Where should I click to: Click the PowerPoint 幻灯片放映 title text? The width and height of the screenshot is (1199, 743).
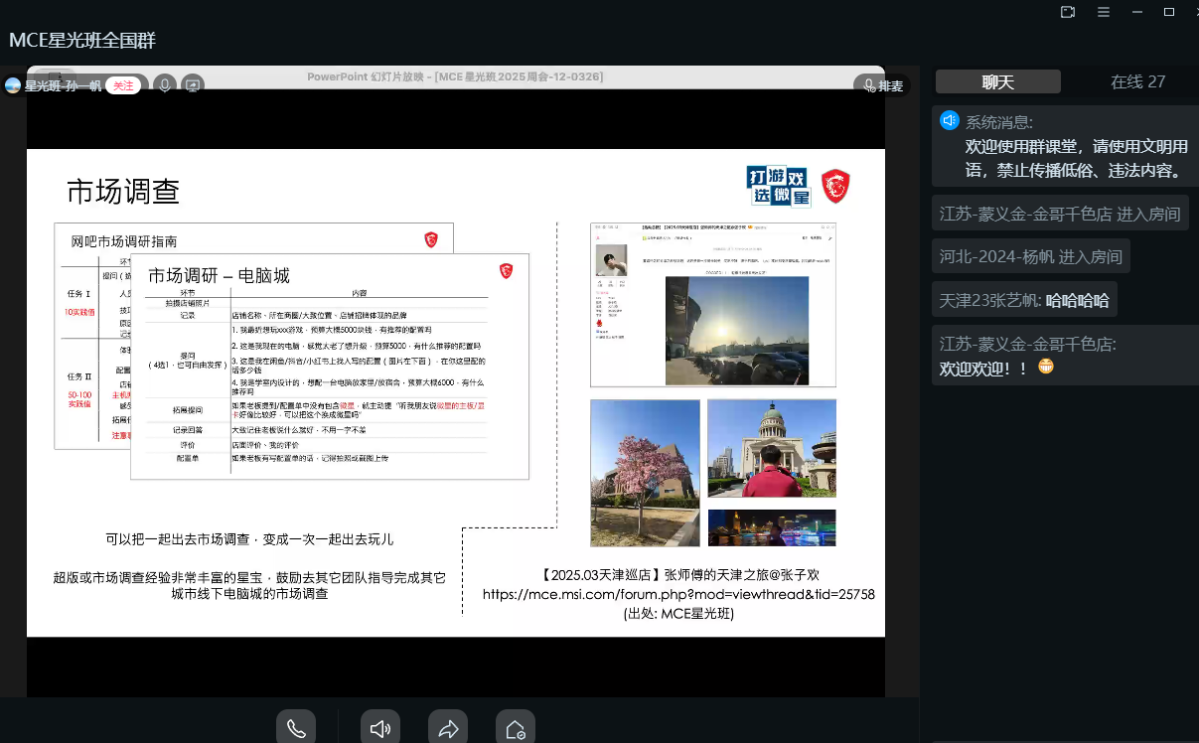click(x=455, y=76)
